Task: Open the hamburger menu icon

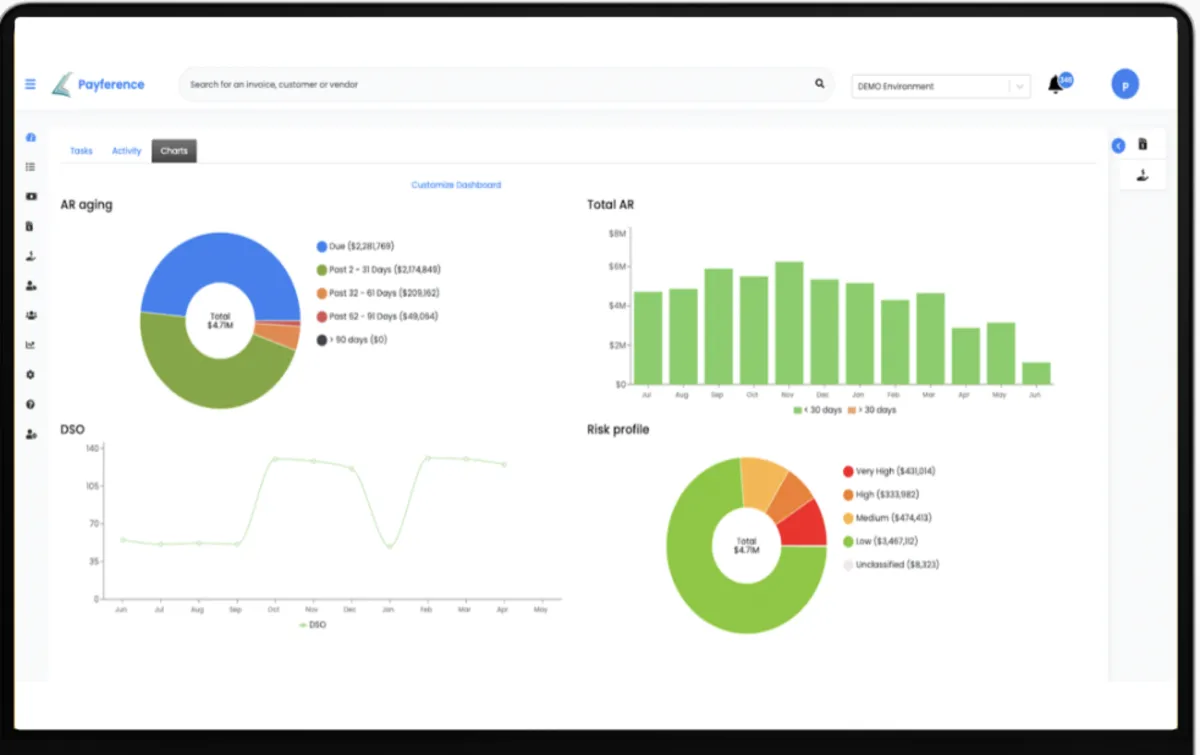Action: coord(30,84)
